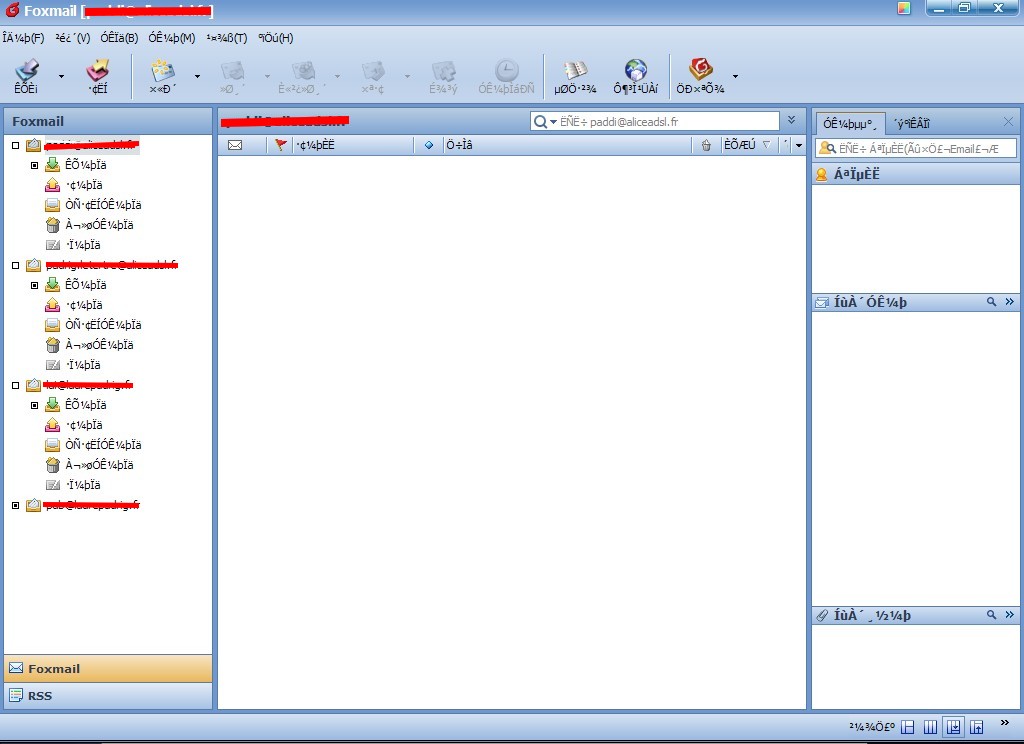
Task: Toggle the flag column header in message list
Action: tap(280, 145)
